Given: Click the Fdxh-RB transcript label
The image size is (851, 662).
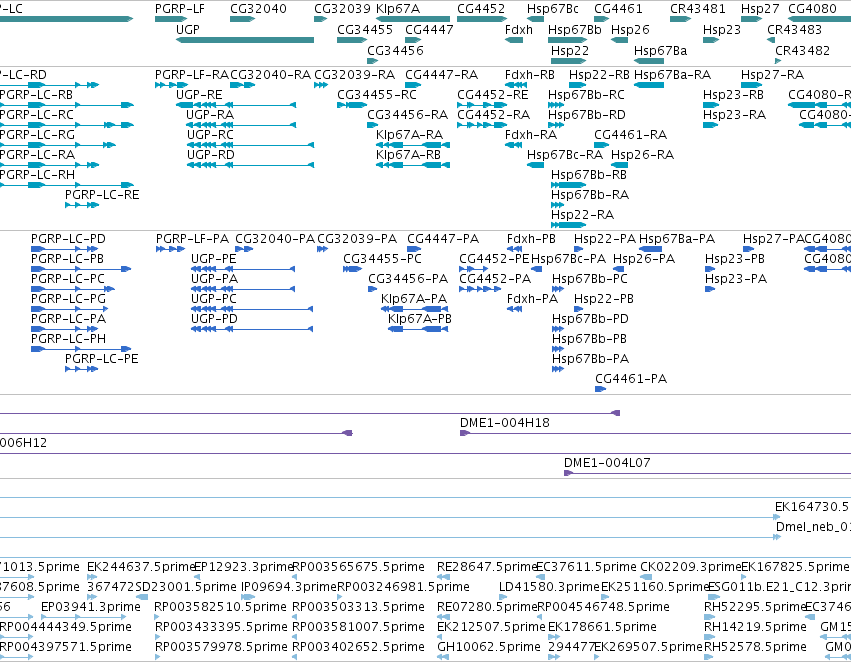Looking at the screenshot, I should tap(530, 74).
